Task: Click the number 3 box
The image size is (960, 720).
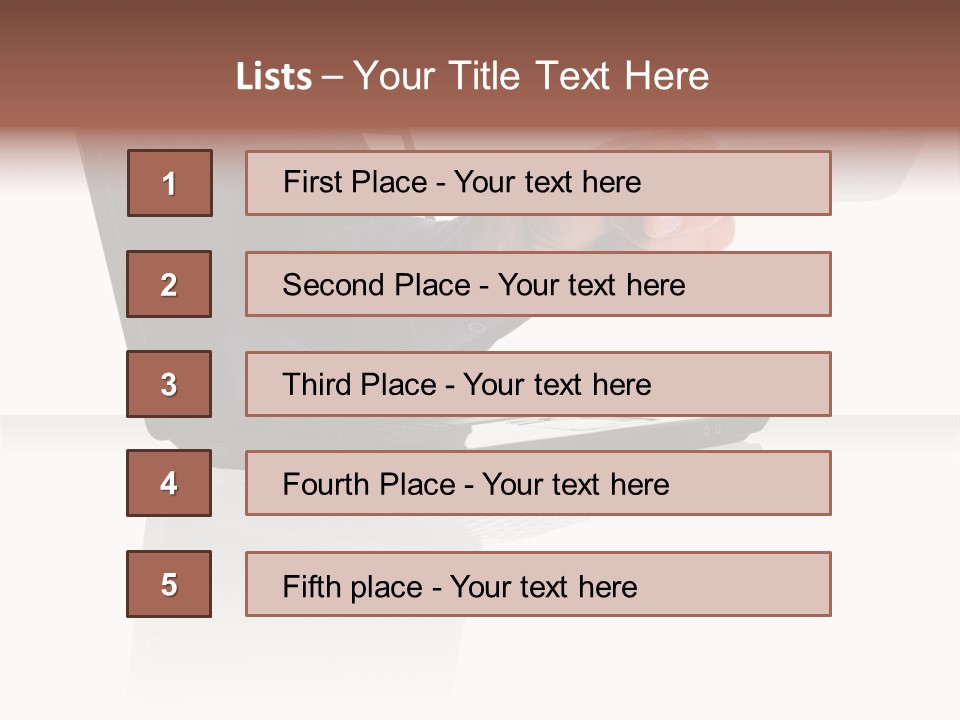Action: pyautogui.click(x=169, y=384)
